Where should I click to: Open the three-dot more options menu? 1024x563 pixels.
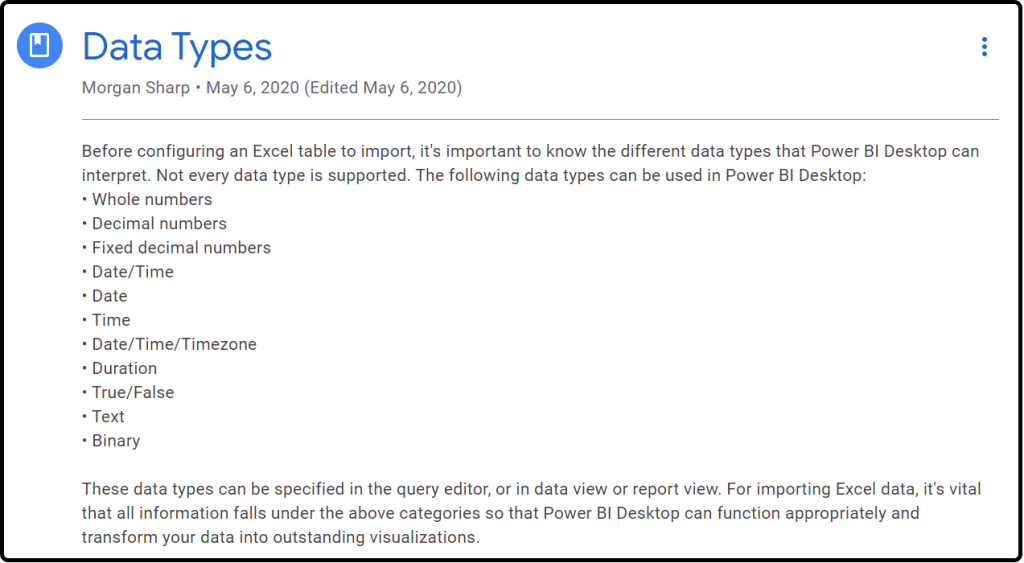pos(984,47)
